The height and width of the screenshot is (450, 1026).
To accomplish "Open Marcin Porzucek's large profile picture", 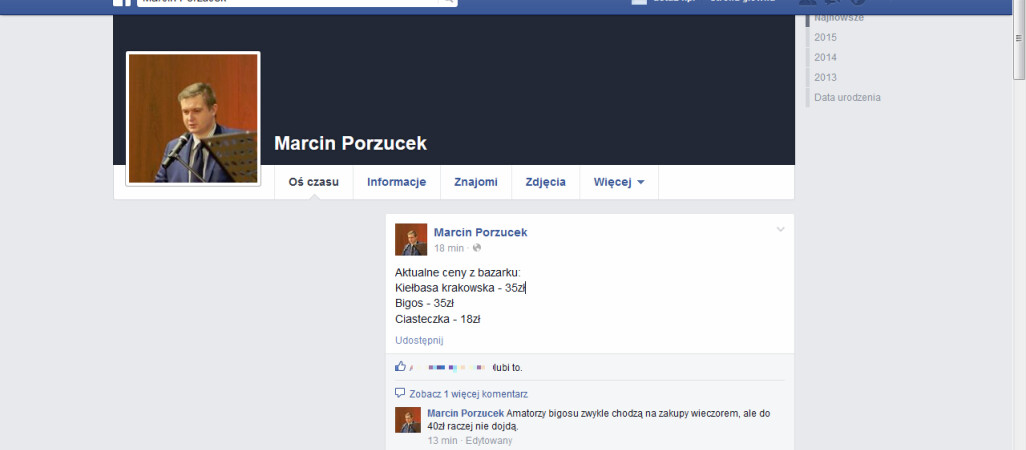I will pyautogui.click(x=193, y=118).
